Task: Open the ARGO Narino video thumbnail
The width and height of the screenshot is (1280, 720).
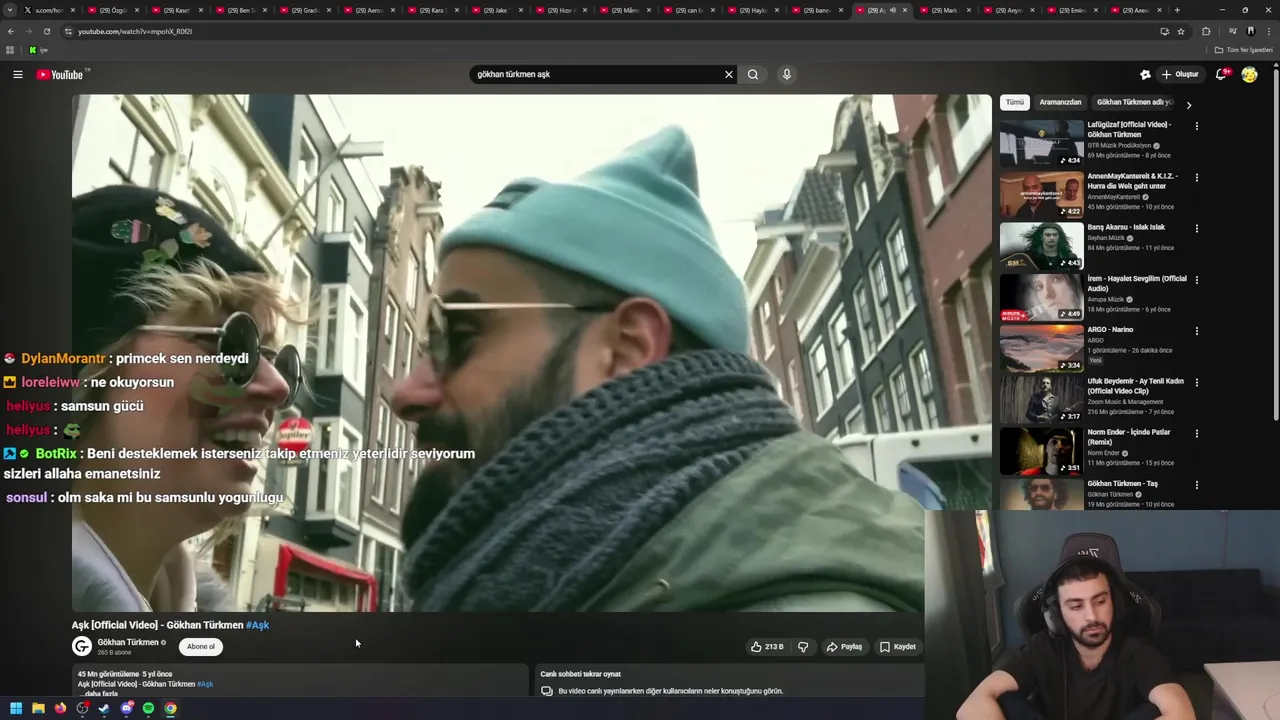Action: [1041, 348]
